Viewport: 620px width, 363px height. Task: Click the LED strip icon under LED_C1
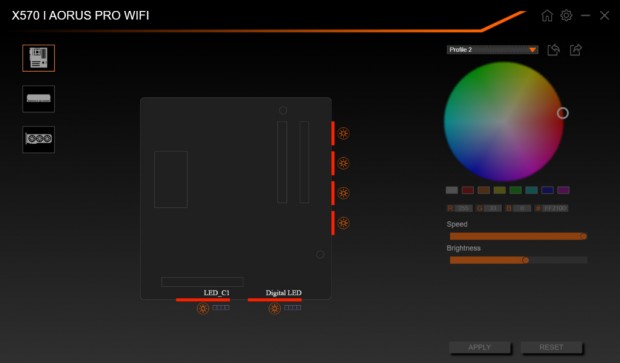click(221, 308)
